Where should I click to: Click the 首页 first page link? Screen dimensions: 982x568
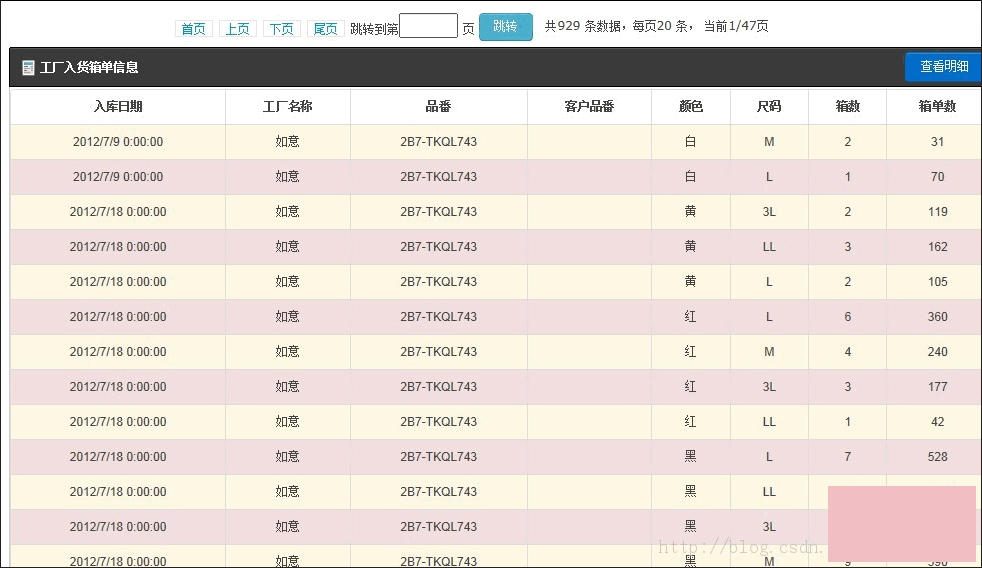[x=194, y=29]
